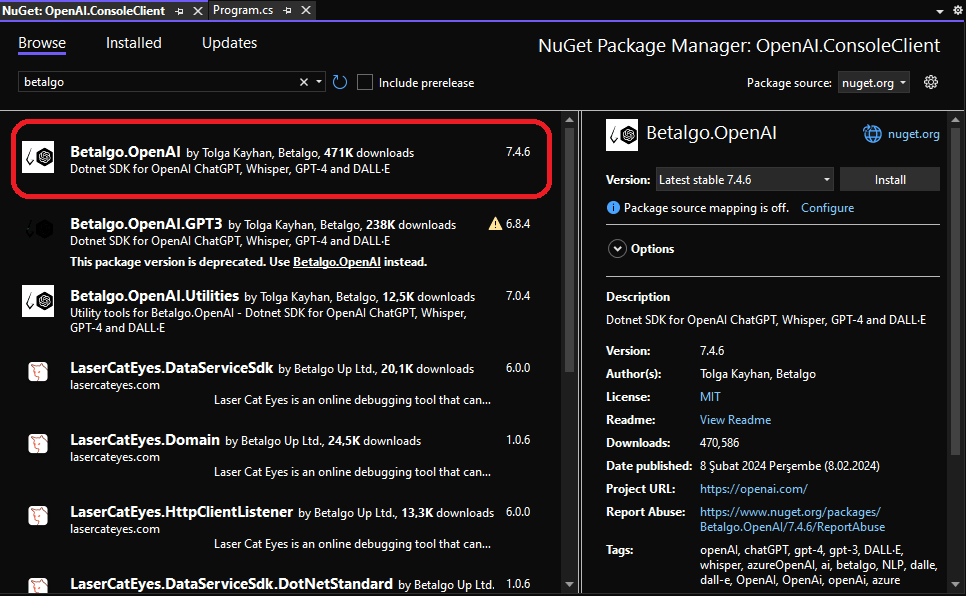Click details pane scrollbar down arrow
This screenshot has height=596, width=966.
pos(956,584)
